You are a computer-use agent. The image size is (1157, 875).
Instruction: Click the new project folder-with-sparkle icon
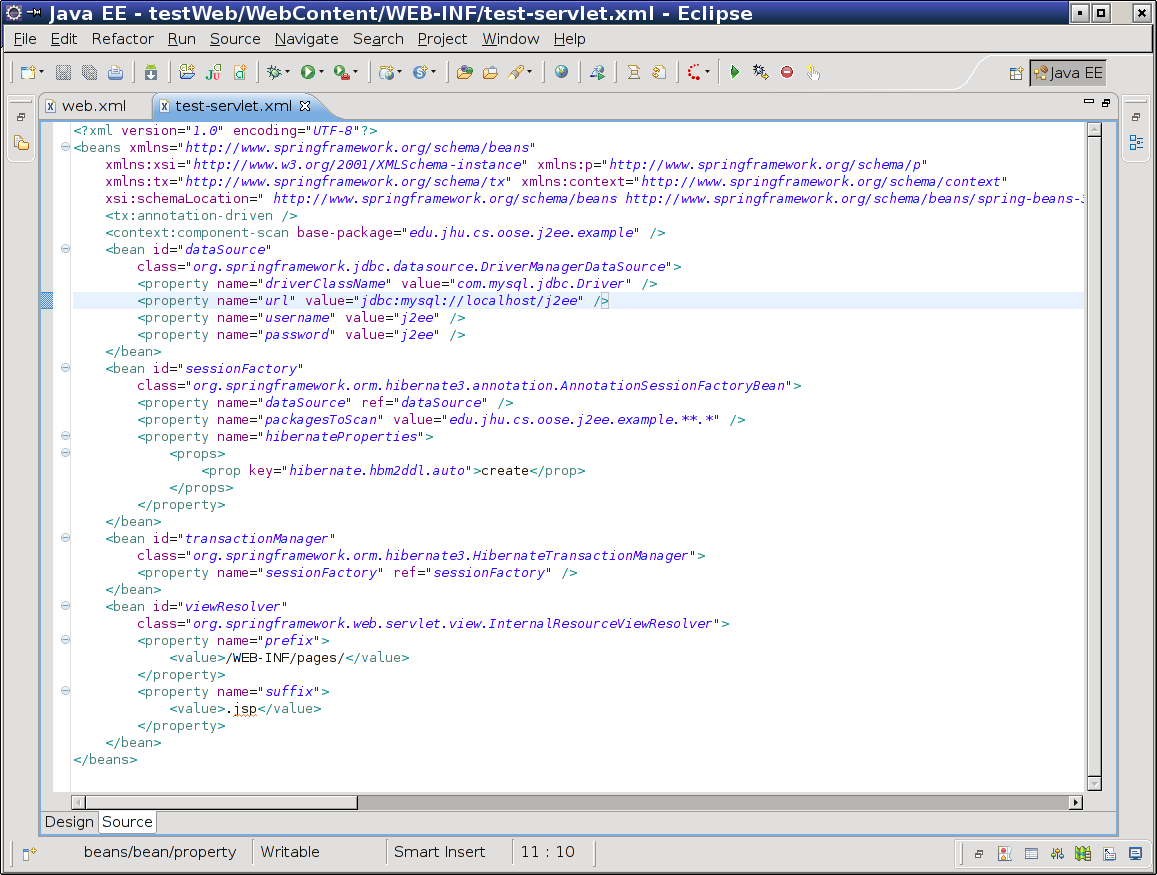click(x=187, y=72)
